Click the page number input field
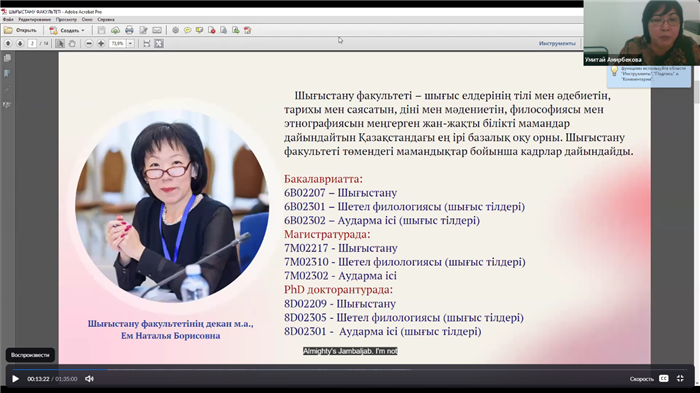Screen dimensions: 700x393 pos(32,43)
